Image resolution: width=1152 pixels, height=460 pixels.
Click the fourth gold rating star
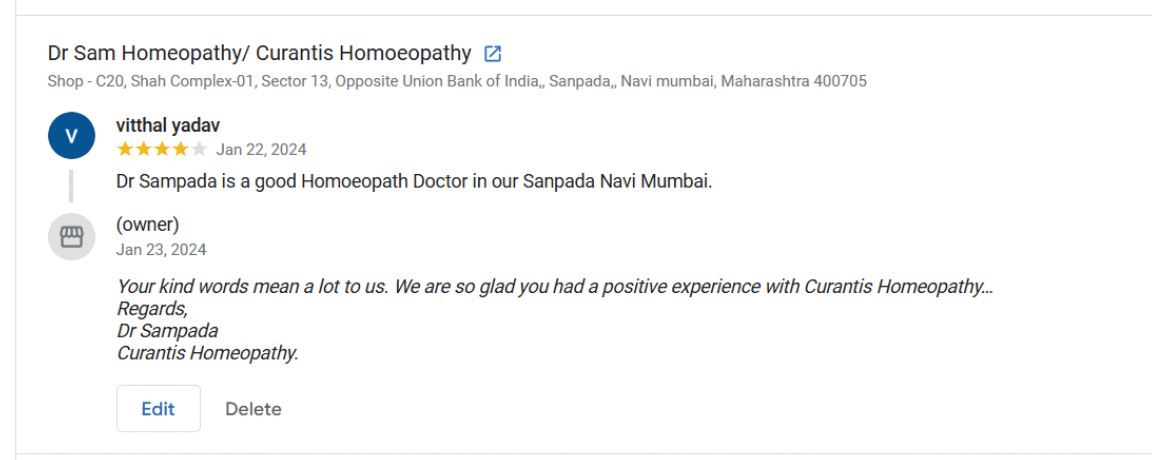[x=180, y=150]
